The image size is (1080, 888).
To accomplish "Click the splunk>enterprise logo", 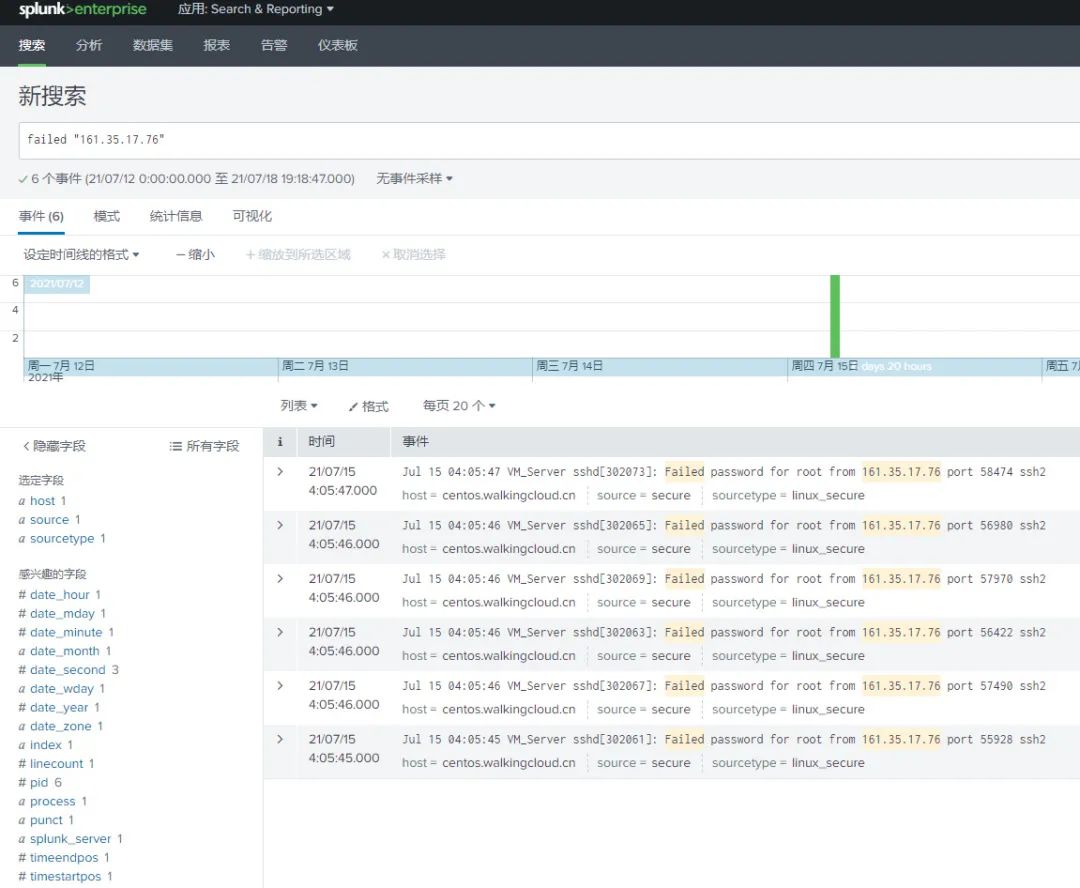I will pos(82,10).
